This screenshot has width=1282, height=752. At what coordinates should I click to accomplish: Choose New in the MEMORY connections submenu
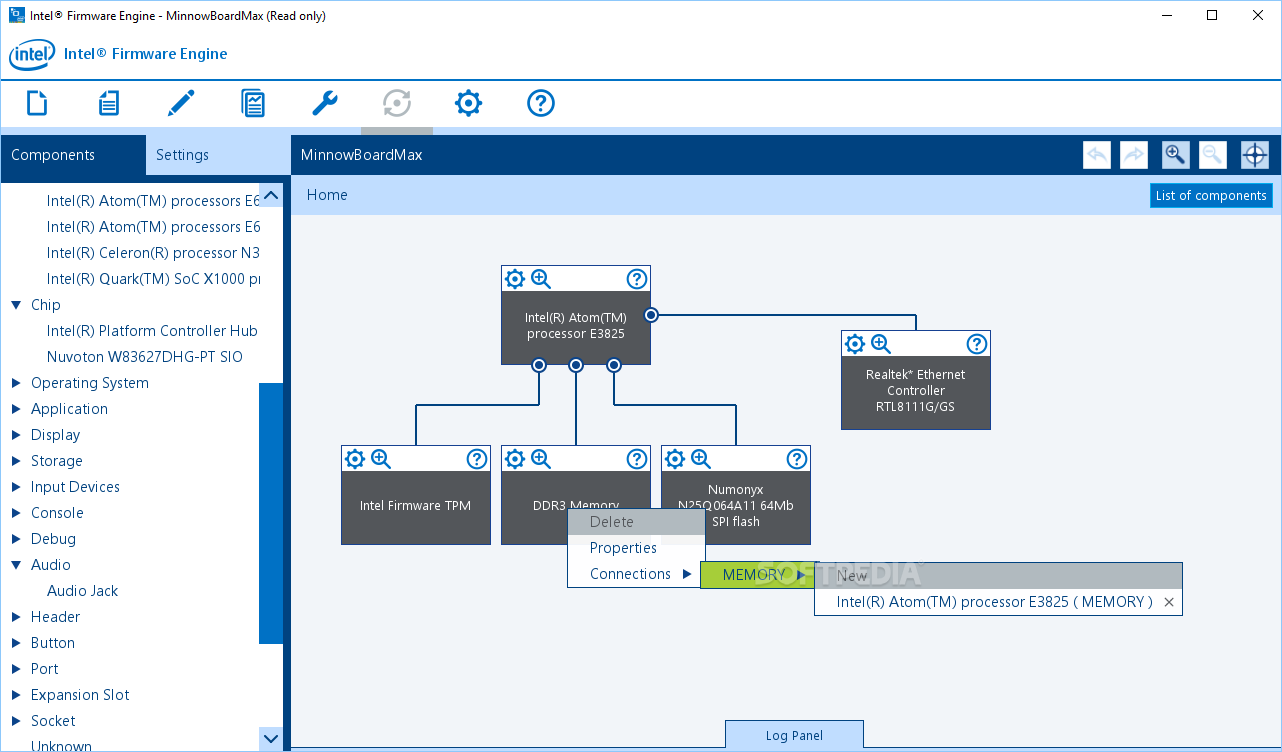[998, 576]
